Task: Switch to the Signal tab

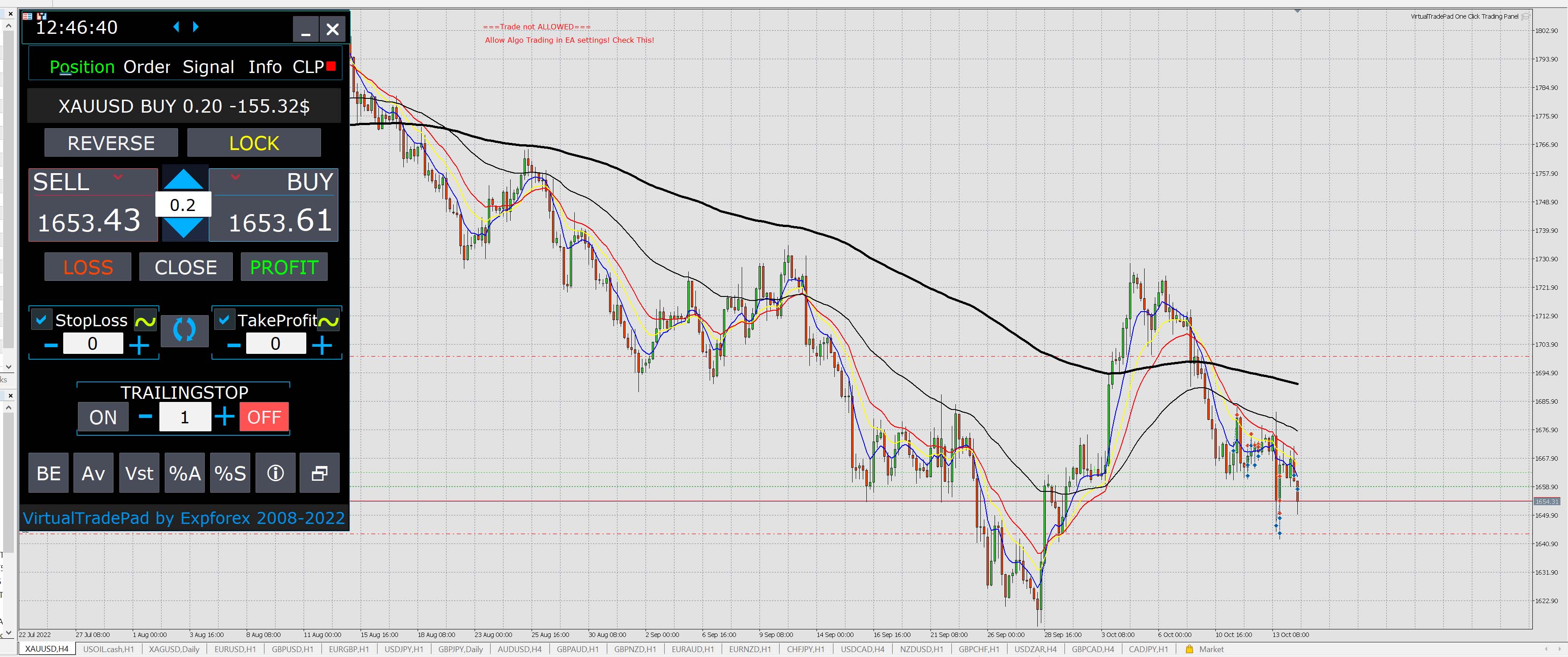Action: [208, 67]
